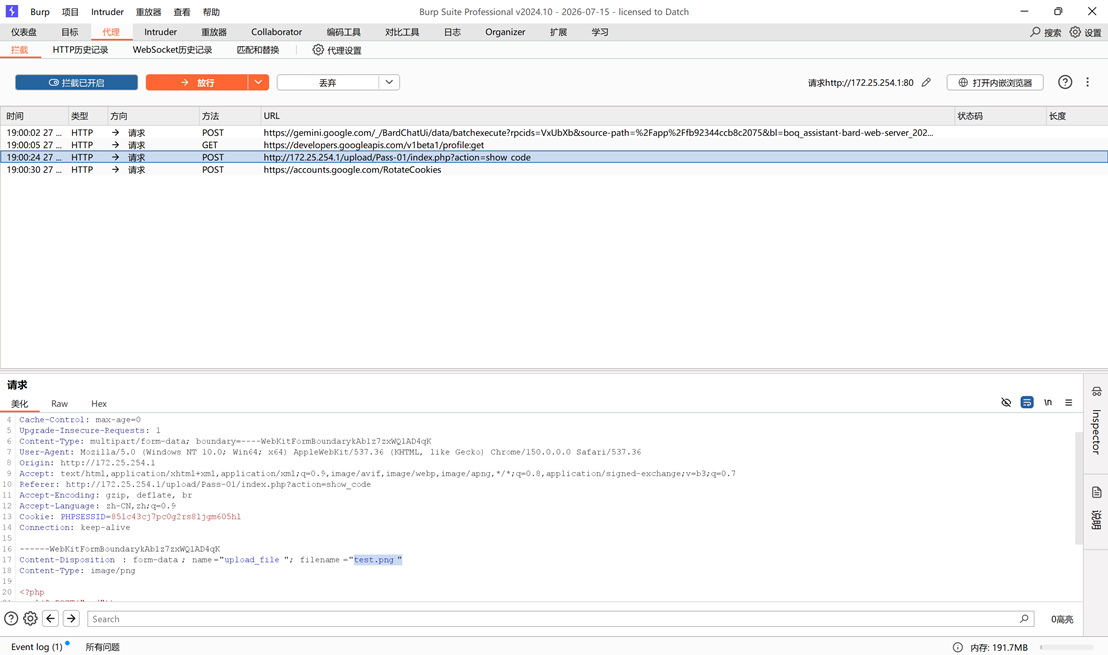Toggle the line wrap button in request editor
1108x655 pixels.
click(1027, 402)
